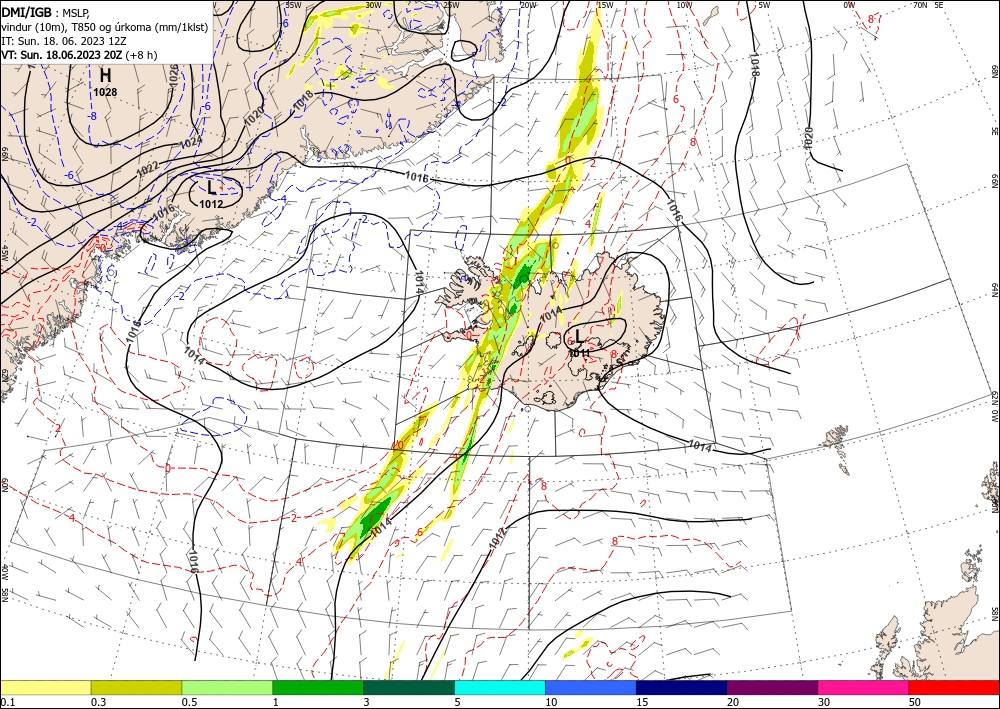Click the '5W' longitude label

pyautogui.click(x=764, y=5)
